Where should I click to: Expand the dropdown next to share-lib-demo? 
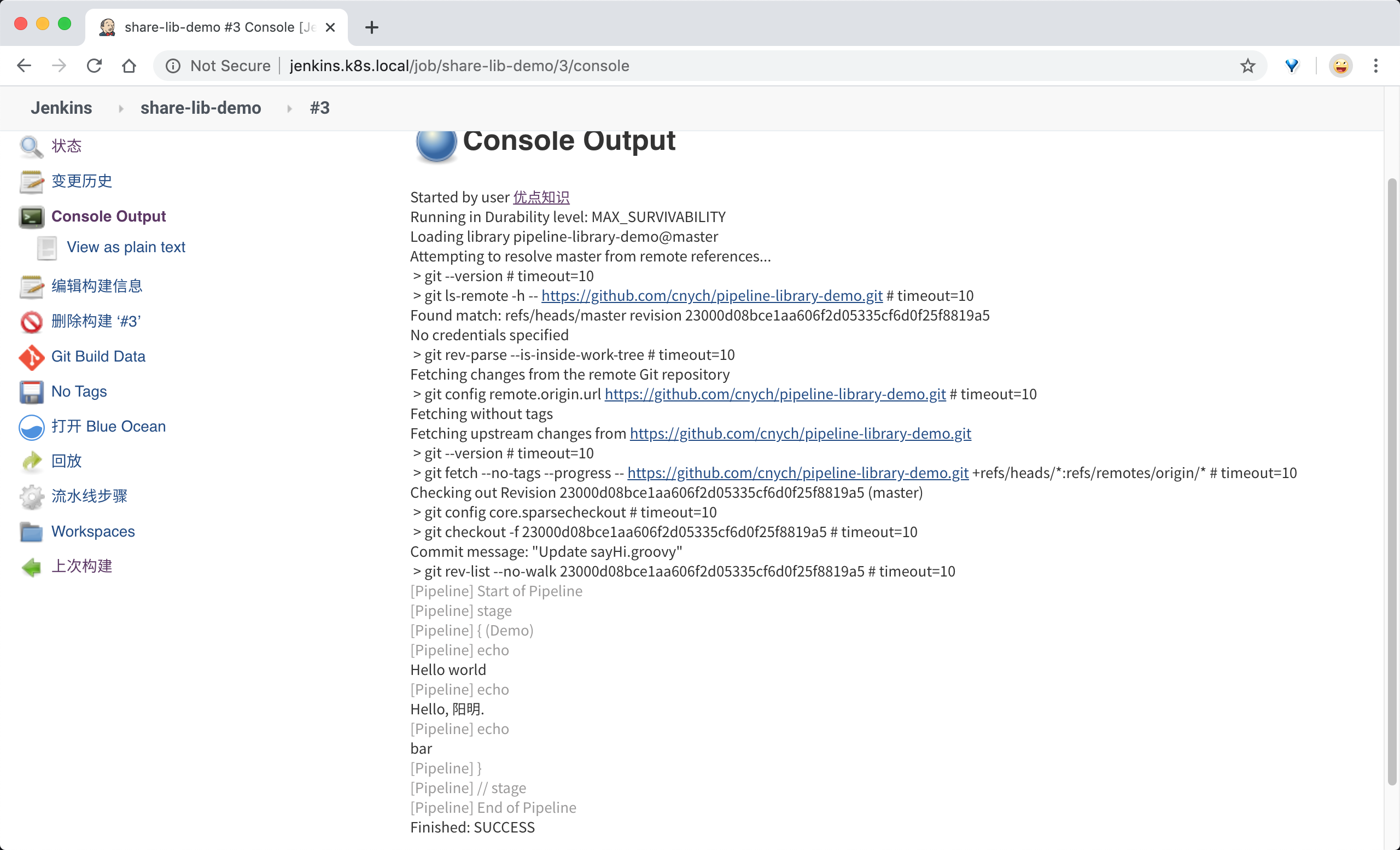pos(289,108)
